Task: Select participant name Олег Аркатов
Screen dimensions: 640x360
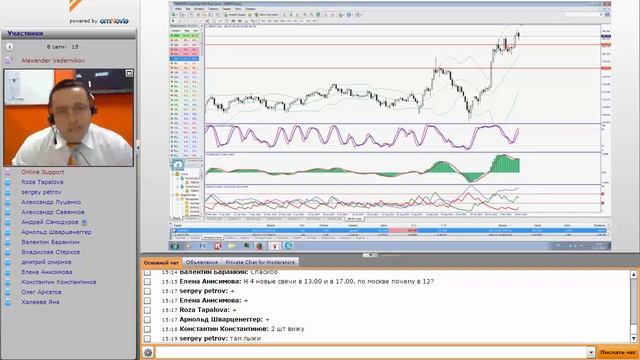Action: pos(41,292)
